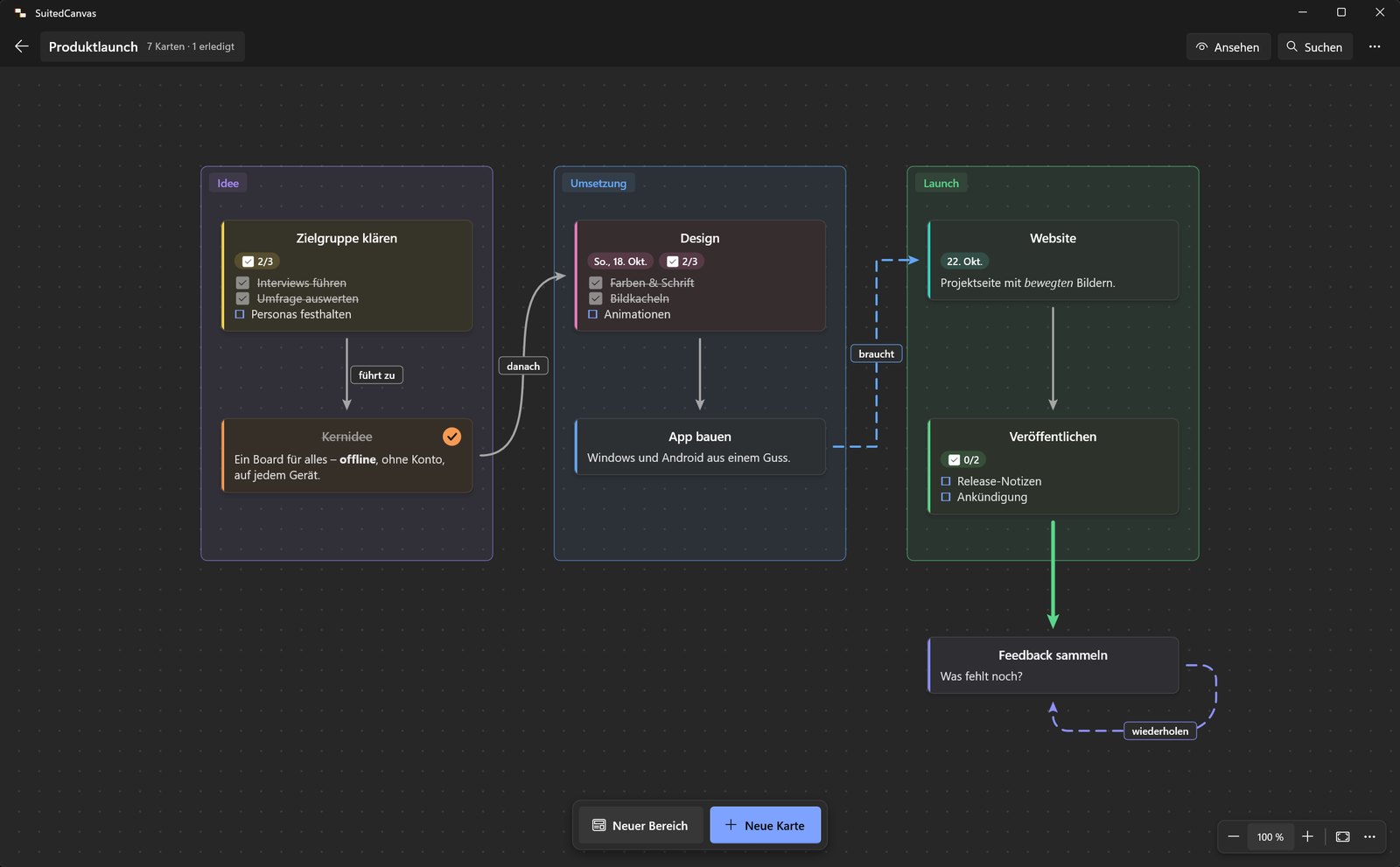Screen dimensions: 1400x867
Task: Click the Produktlaunch board title
Action: click(94, 46)
